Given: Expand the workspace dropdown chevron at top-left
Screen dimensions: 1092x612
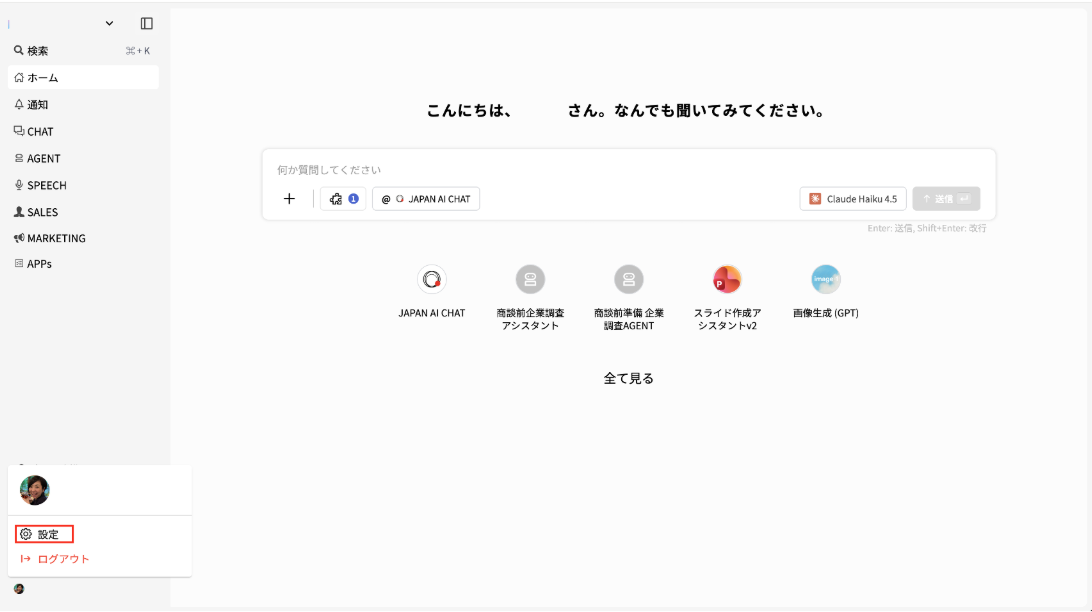Looking at the screenshot, I should (110, 23).
